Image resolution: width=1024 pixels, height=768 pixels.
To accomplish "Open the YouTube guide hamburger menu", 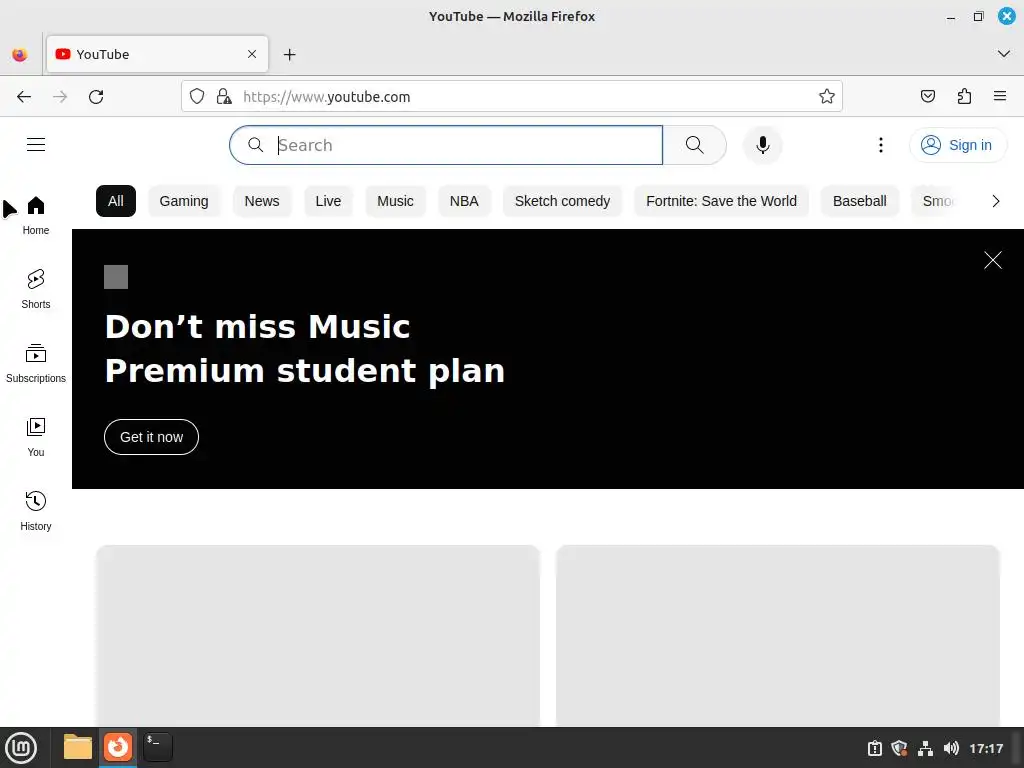I will tap(36, 144).
